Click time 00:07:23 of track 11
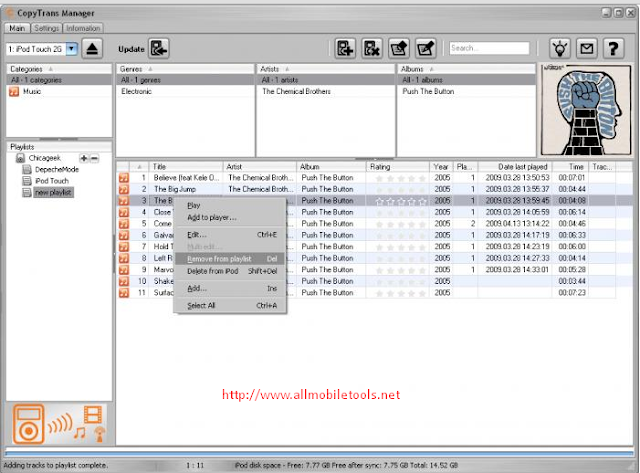 click(572, 293)
